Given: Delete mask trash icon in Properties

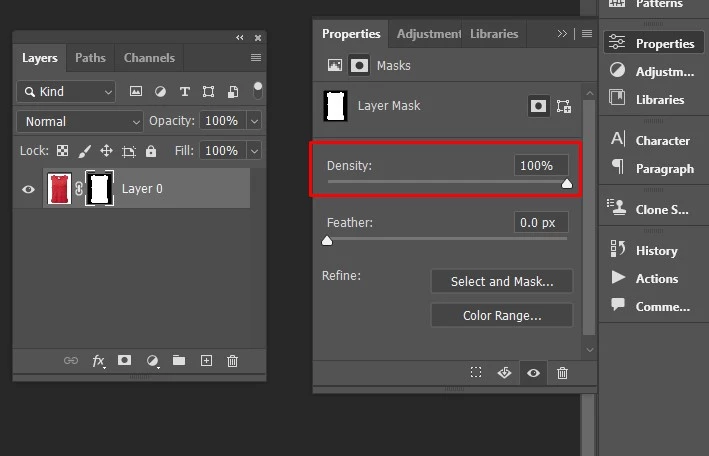Looking at the screenshot, I should (562, 373).
